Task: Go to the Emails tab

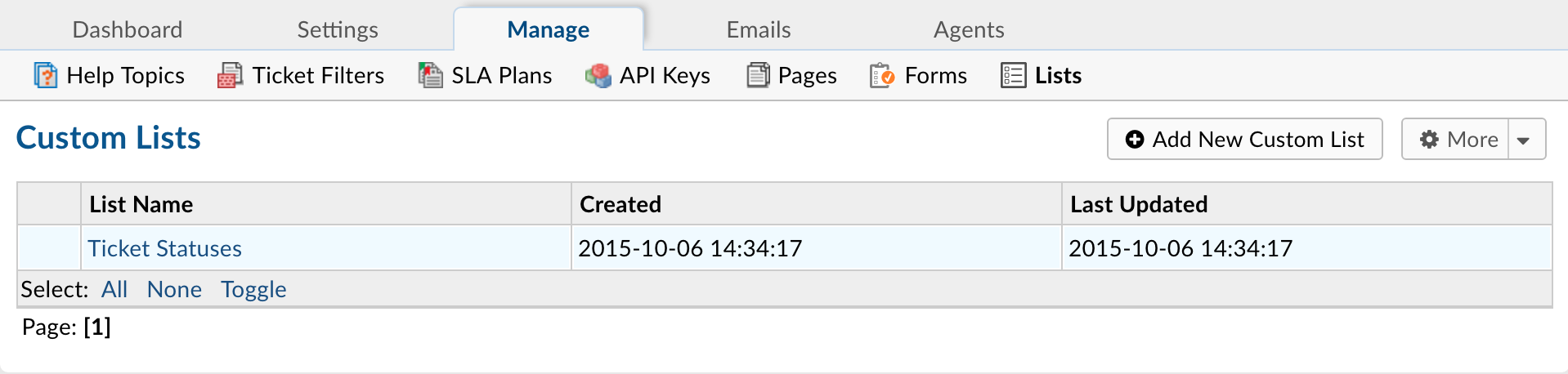Action: tap(759, 30)
